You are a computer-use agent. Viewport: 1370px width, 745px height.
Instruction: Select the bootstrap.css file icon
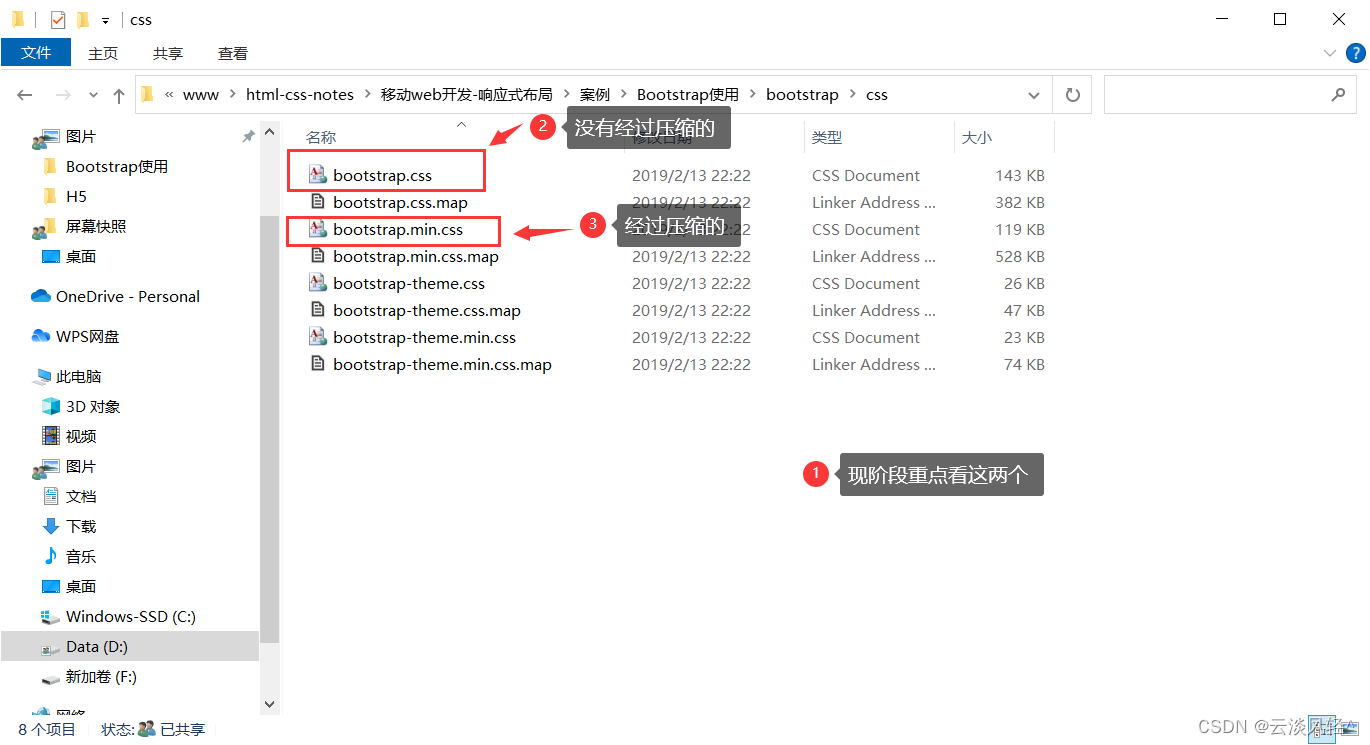[317, 175]
